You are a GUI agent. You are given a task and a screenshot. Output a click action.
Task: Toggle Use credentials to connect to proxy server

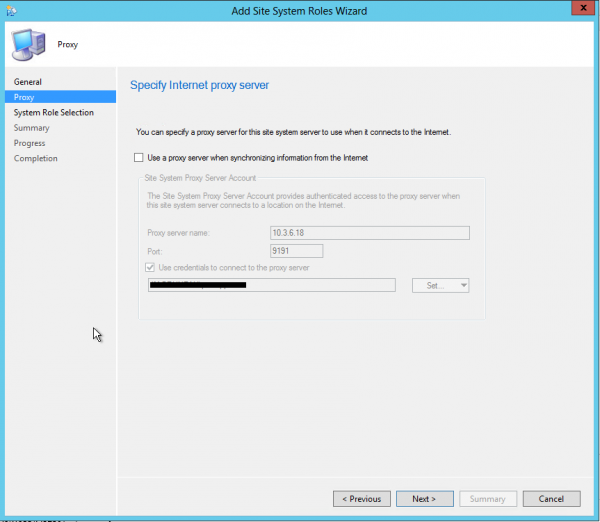(150, 268)
